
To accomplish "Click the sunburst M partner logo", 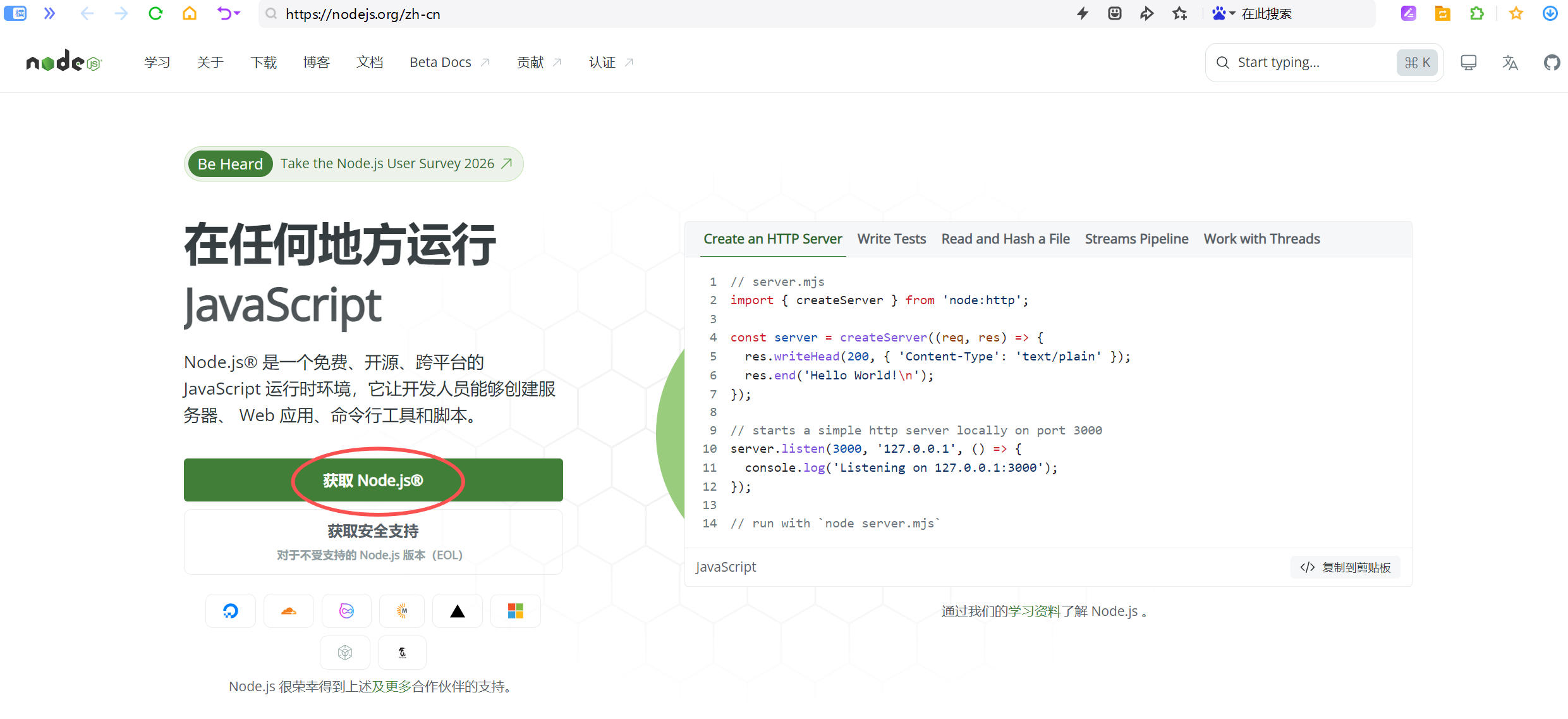I will pyautogui.click(x=402, y=611).
